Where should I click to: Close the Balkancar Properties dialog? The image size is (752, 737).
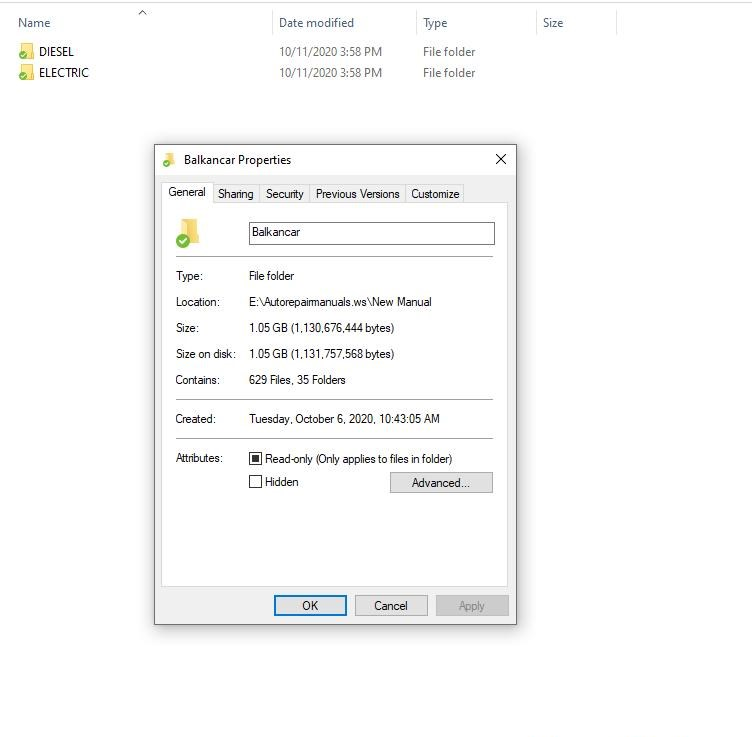500,159
